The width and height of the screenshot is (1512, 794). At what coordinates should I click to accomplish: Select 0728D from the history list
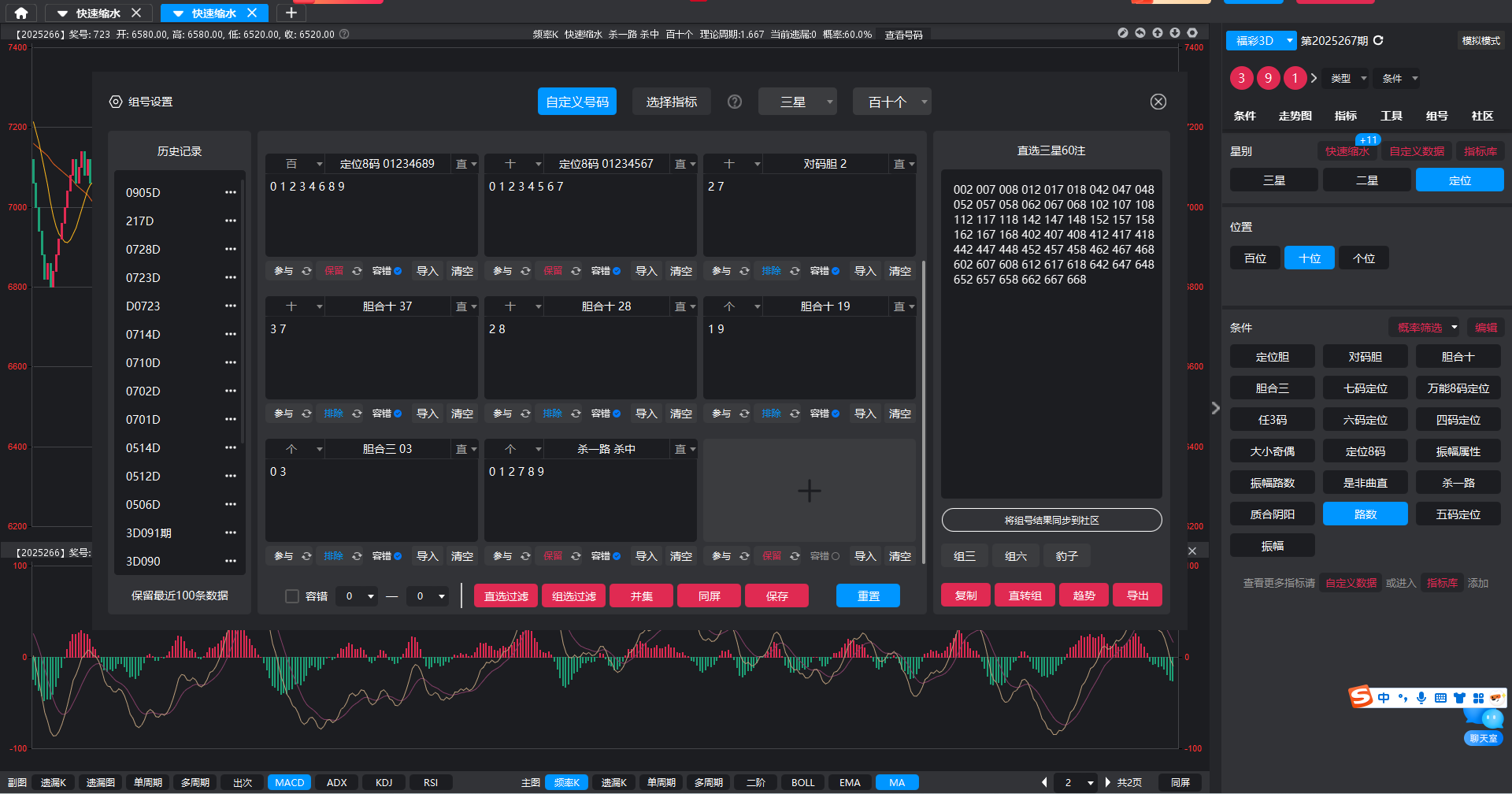click(143, 249)
